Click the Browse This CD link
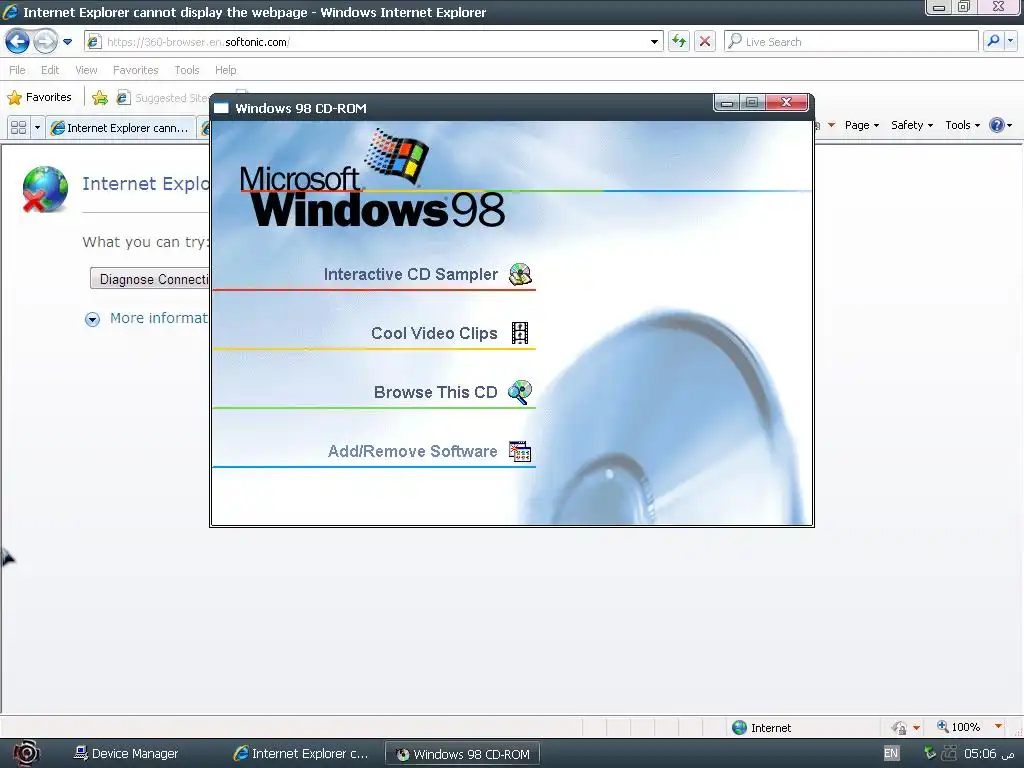 (436, 392)
